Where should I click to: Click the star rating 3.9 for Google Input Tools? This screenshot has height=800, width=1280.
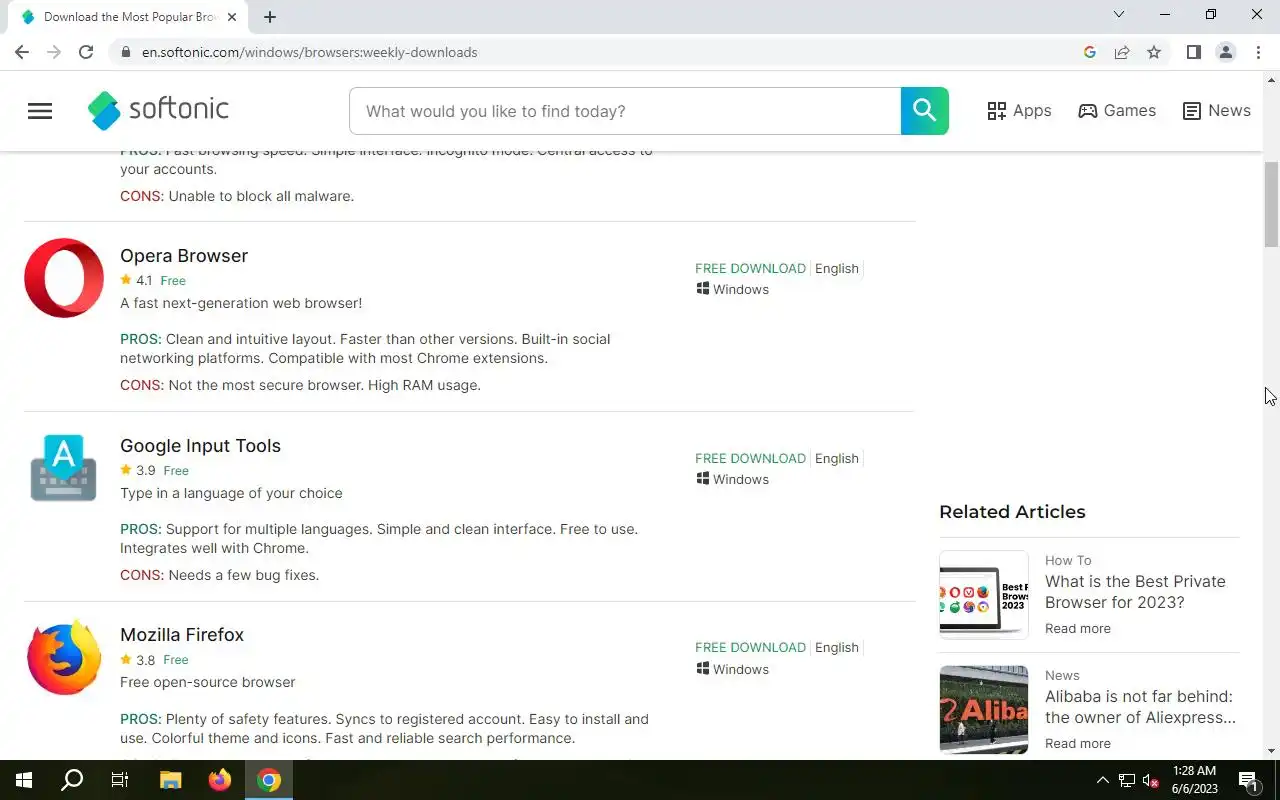(x=138, y=470)
